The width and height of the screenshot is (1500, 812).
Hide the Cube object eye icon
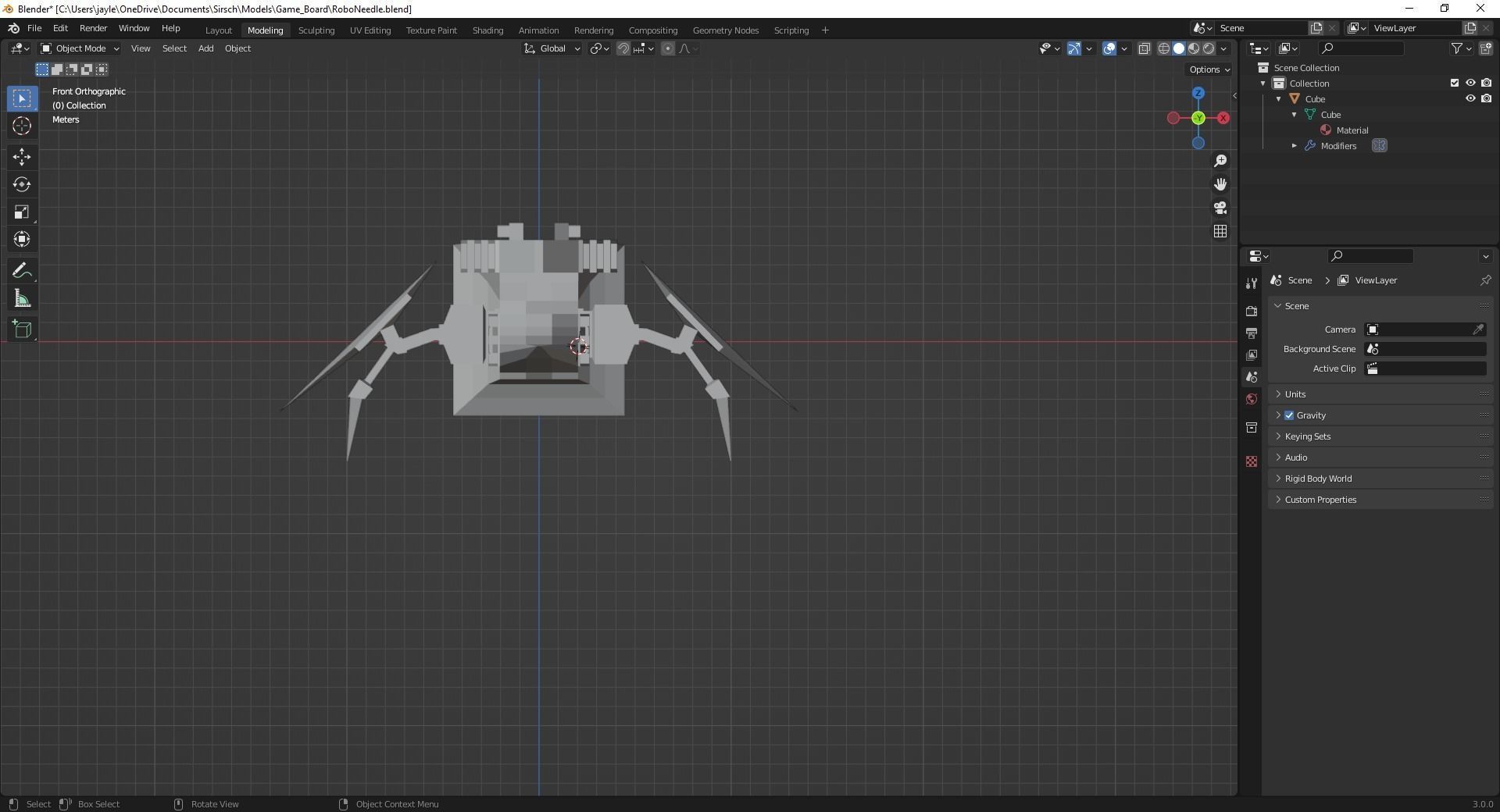coord(1470,98)
